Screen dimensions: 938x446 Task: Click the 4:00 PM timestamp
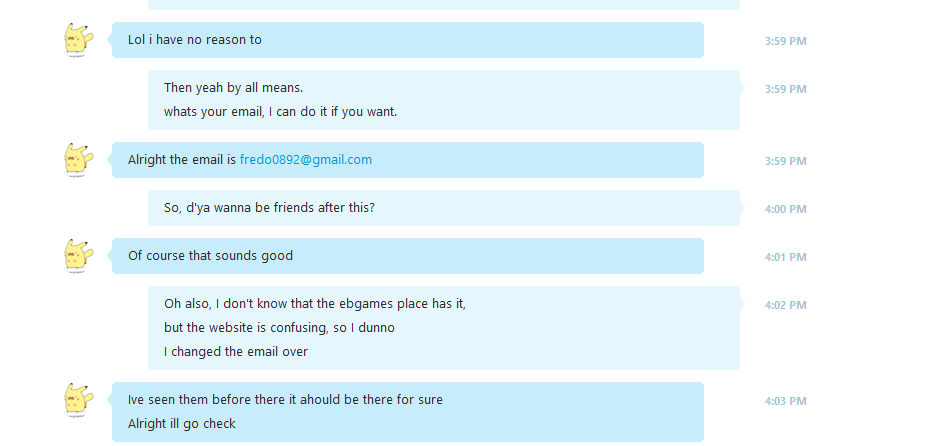[785, 209]
